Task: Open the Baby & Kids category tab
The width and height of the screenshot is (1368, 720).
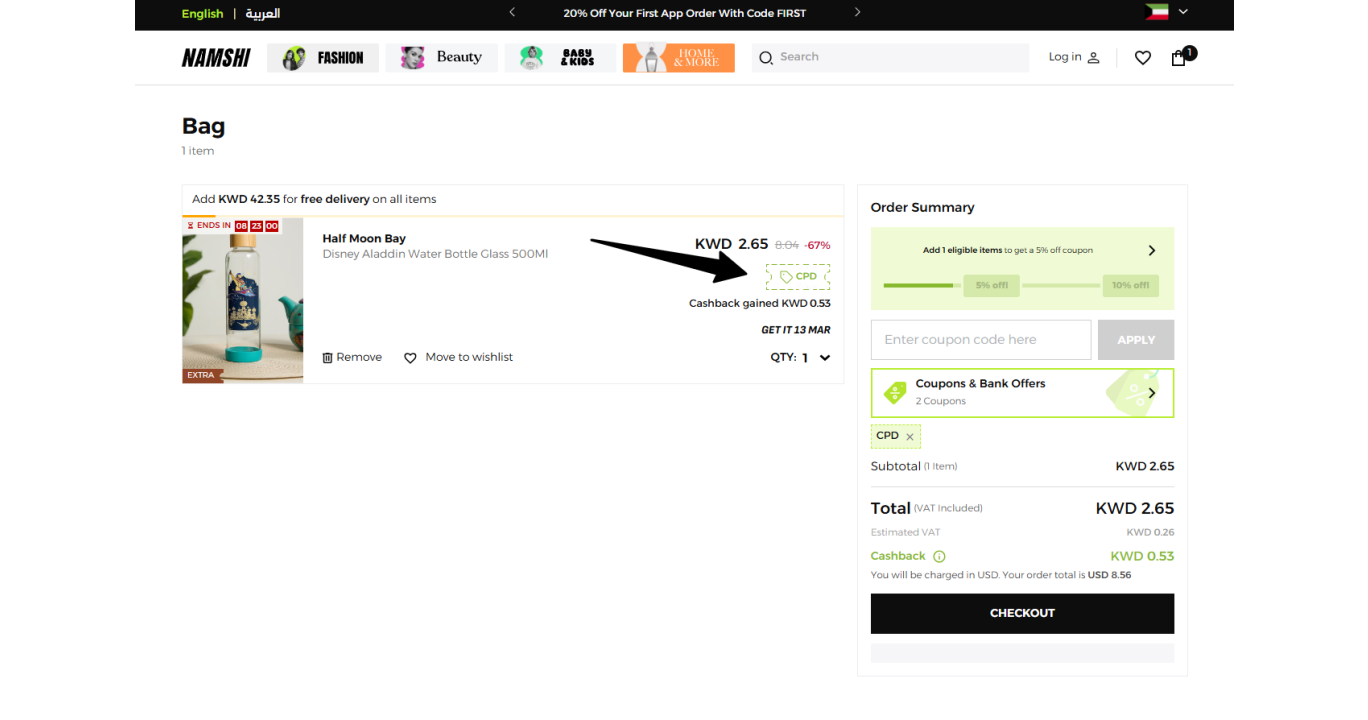Action: [560, 58]
